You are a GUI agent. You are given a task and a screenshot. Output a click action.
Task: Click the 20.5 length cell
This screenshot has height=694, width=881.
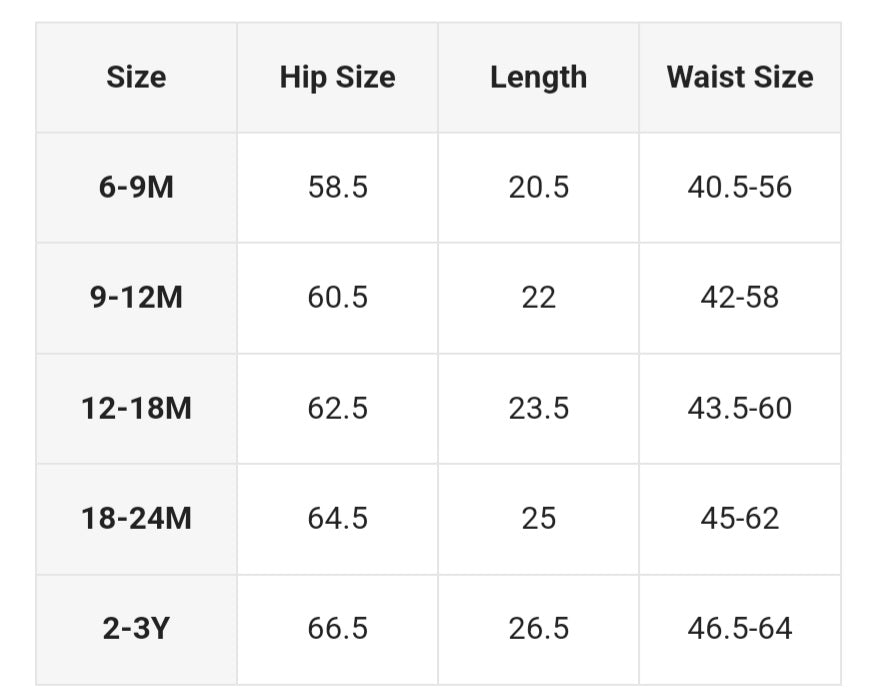point(538,187)
